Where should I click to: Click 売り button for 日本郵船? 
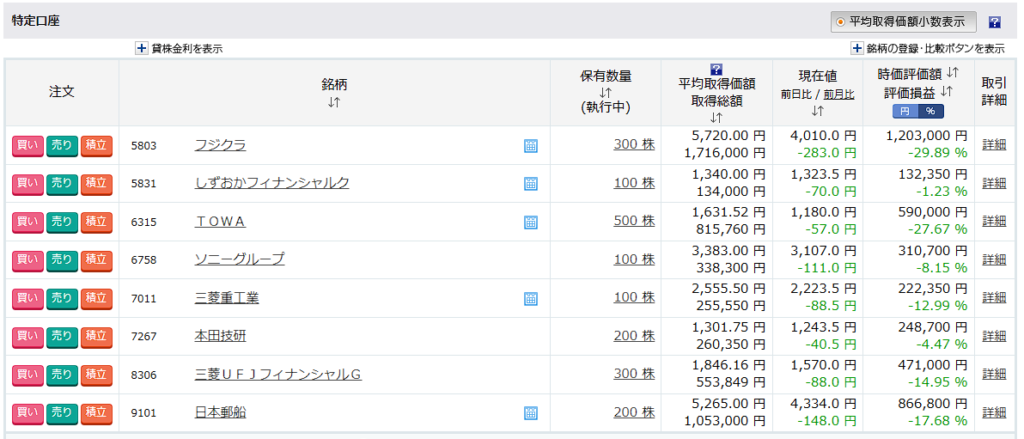click(62, 413)
